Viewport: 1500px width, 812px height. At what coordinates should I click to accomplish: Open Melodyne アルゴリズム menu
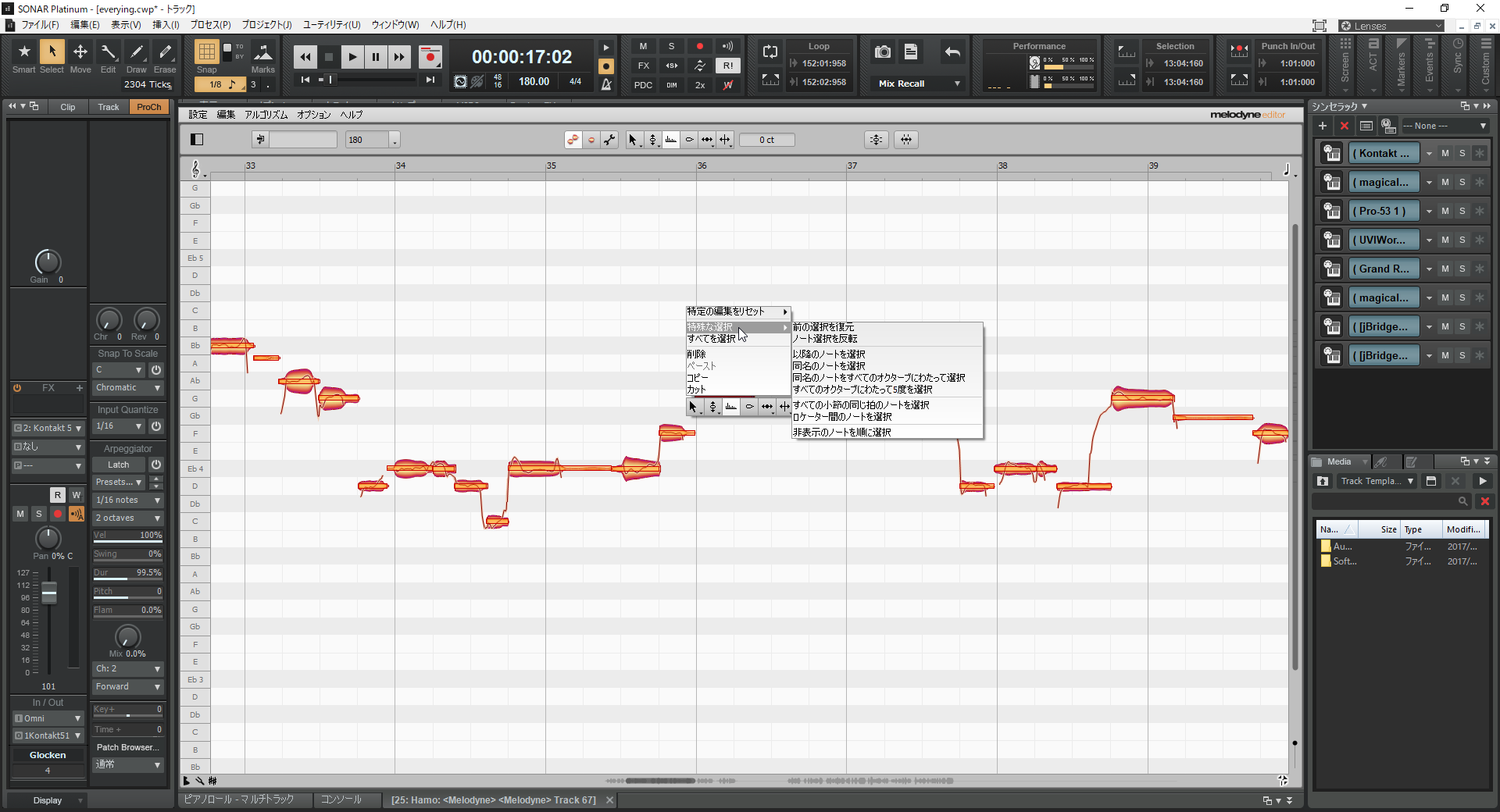click(266, 115)
